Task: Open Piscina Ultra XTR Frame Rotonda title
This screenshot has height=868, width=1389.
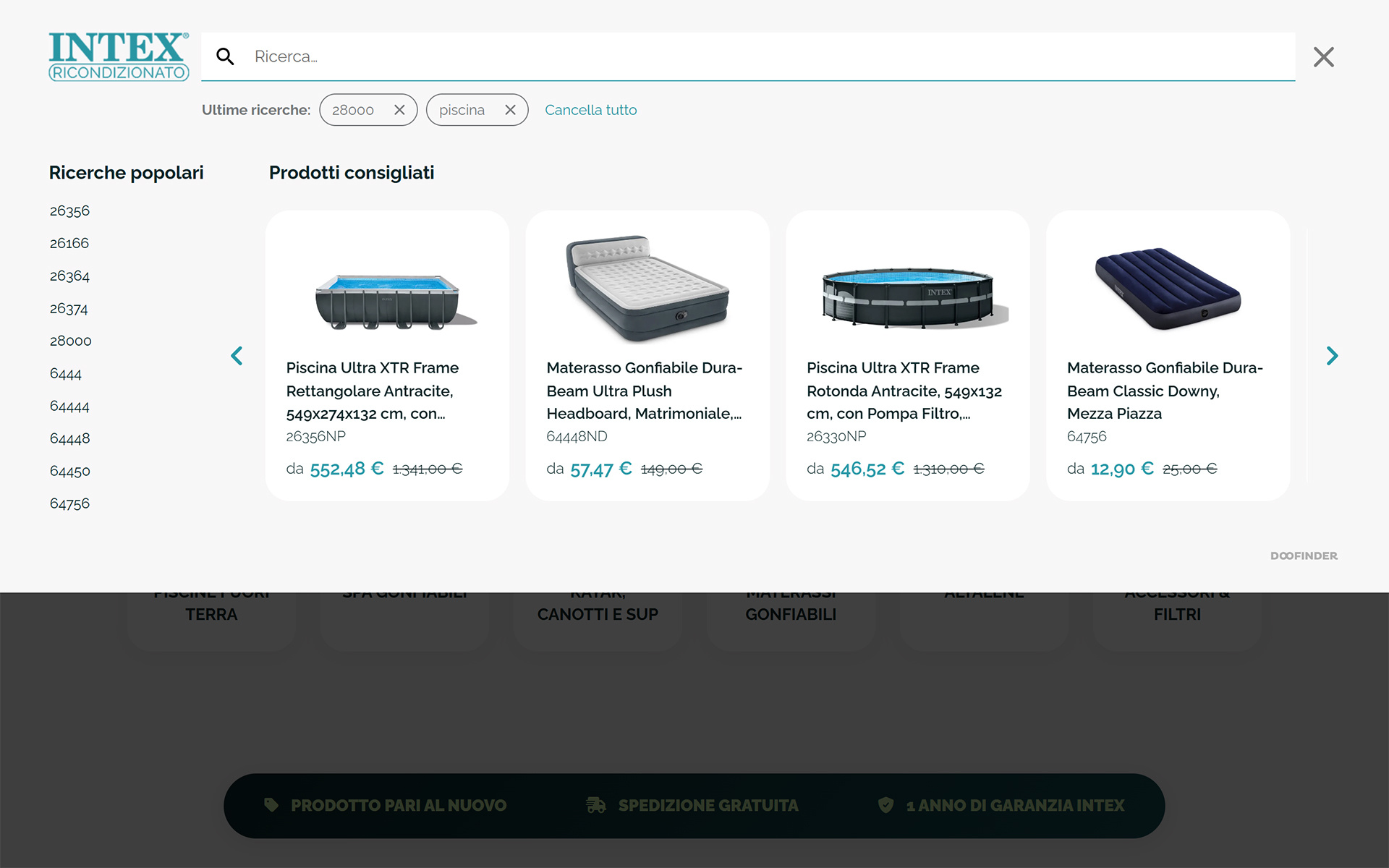Action: 904,391
